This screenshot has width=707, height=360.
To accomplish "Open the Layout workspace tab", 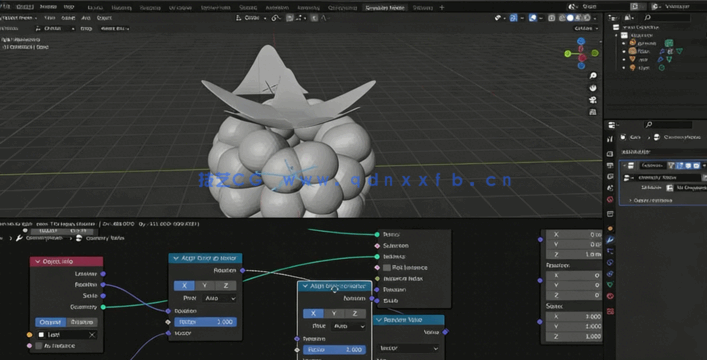I will pyautogui.click(x=95, y=7).
